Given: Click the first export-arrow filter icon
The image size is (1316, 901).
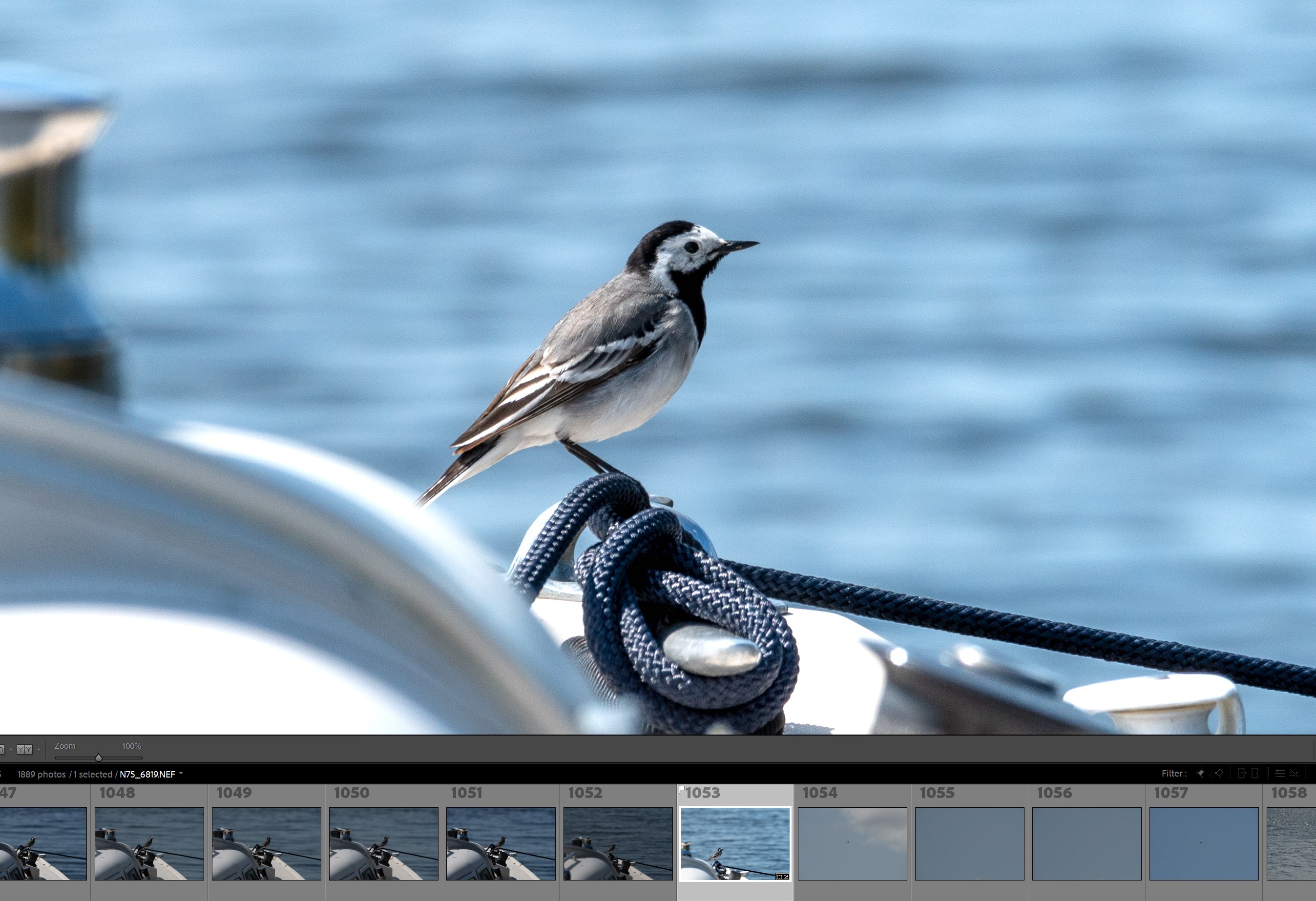Looking at the screenshot, I should [x=1242, y=773].
